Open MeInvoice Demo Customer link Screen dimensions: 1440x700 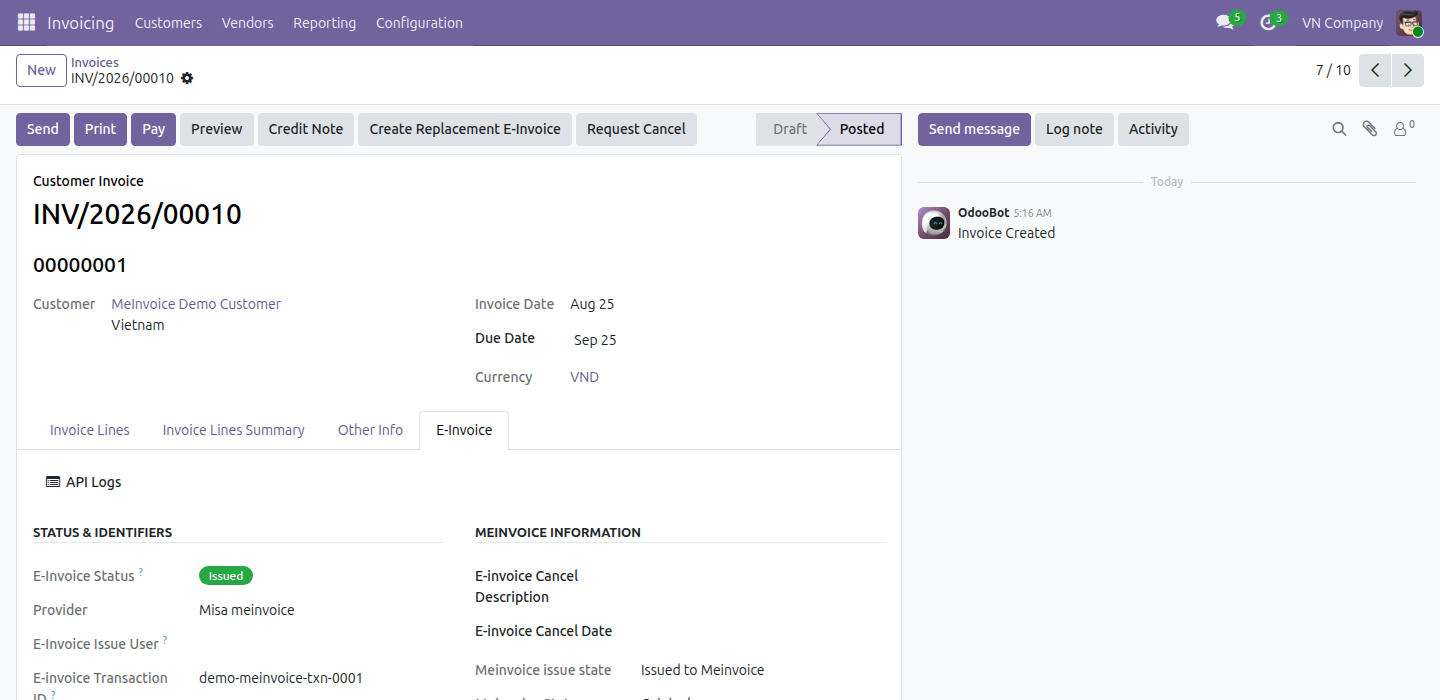click(x=196, y=304)
